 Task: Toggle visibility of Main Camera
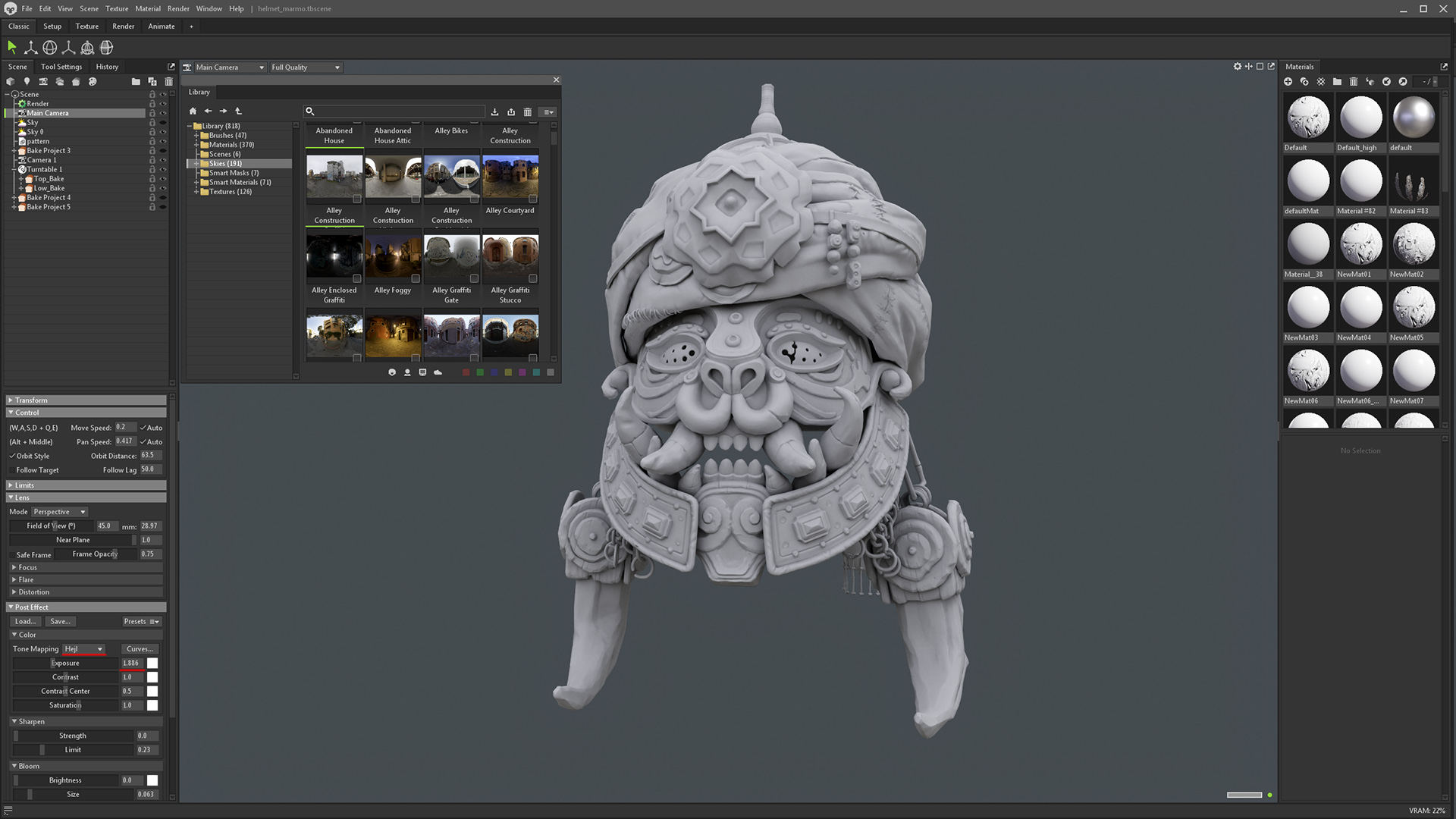[162, 113]
